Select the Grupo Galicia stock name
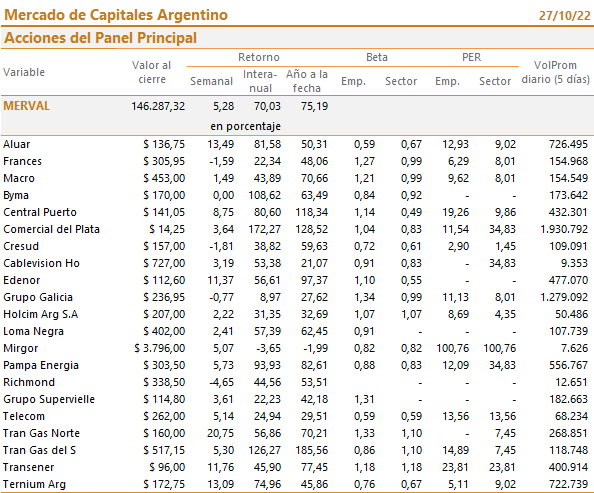The height and width of the screenshot is (493, 594). pyautogui.click(x=38, y=297)
